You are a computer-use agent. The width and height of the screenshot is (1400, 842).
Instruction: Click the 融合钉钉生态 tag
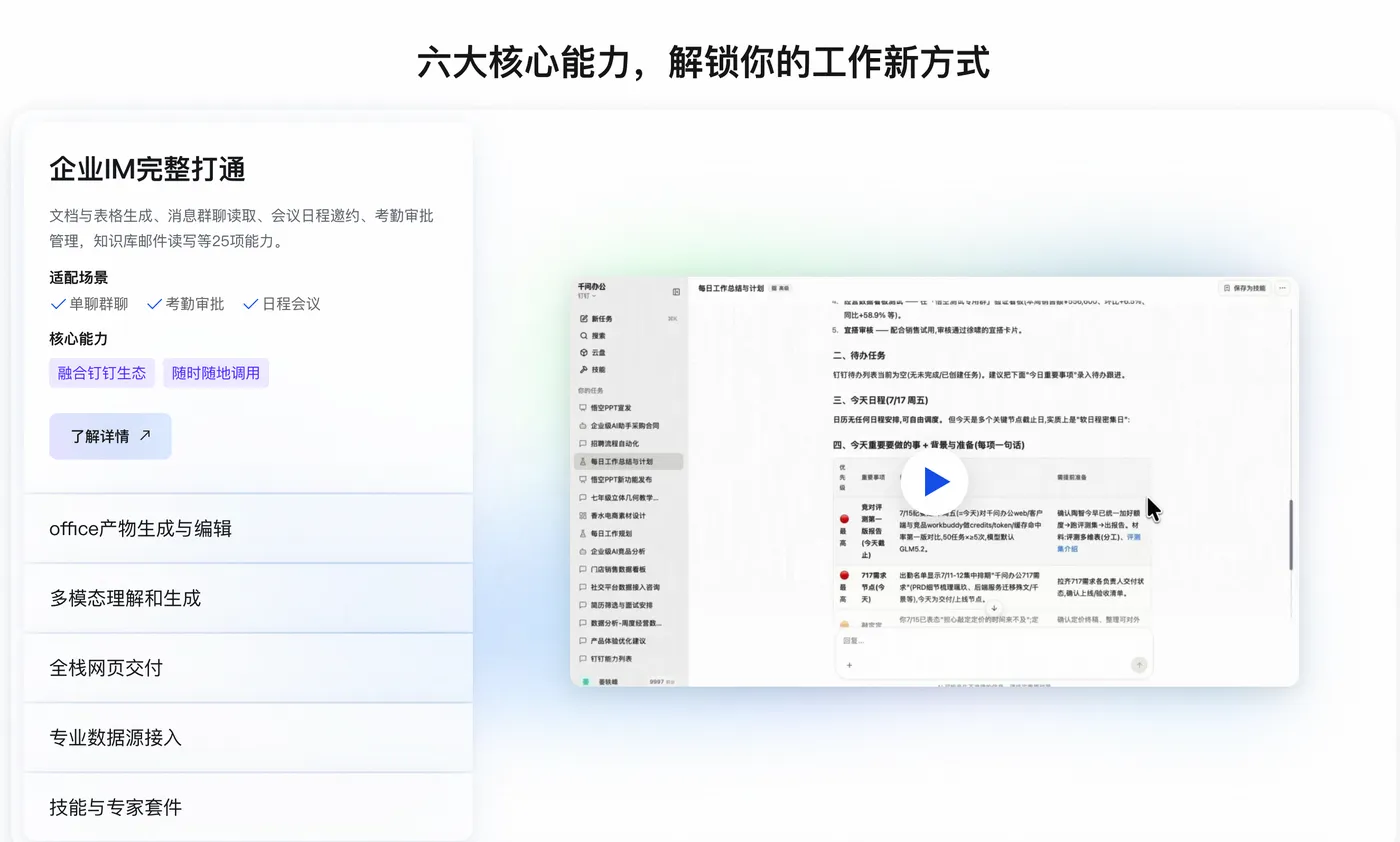pos(102,373)
